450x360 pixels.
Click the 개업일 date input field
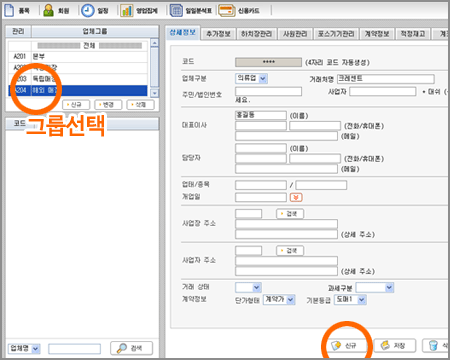coord(261,197)
